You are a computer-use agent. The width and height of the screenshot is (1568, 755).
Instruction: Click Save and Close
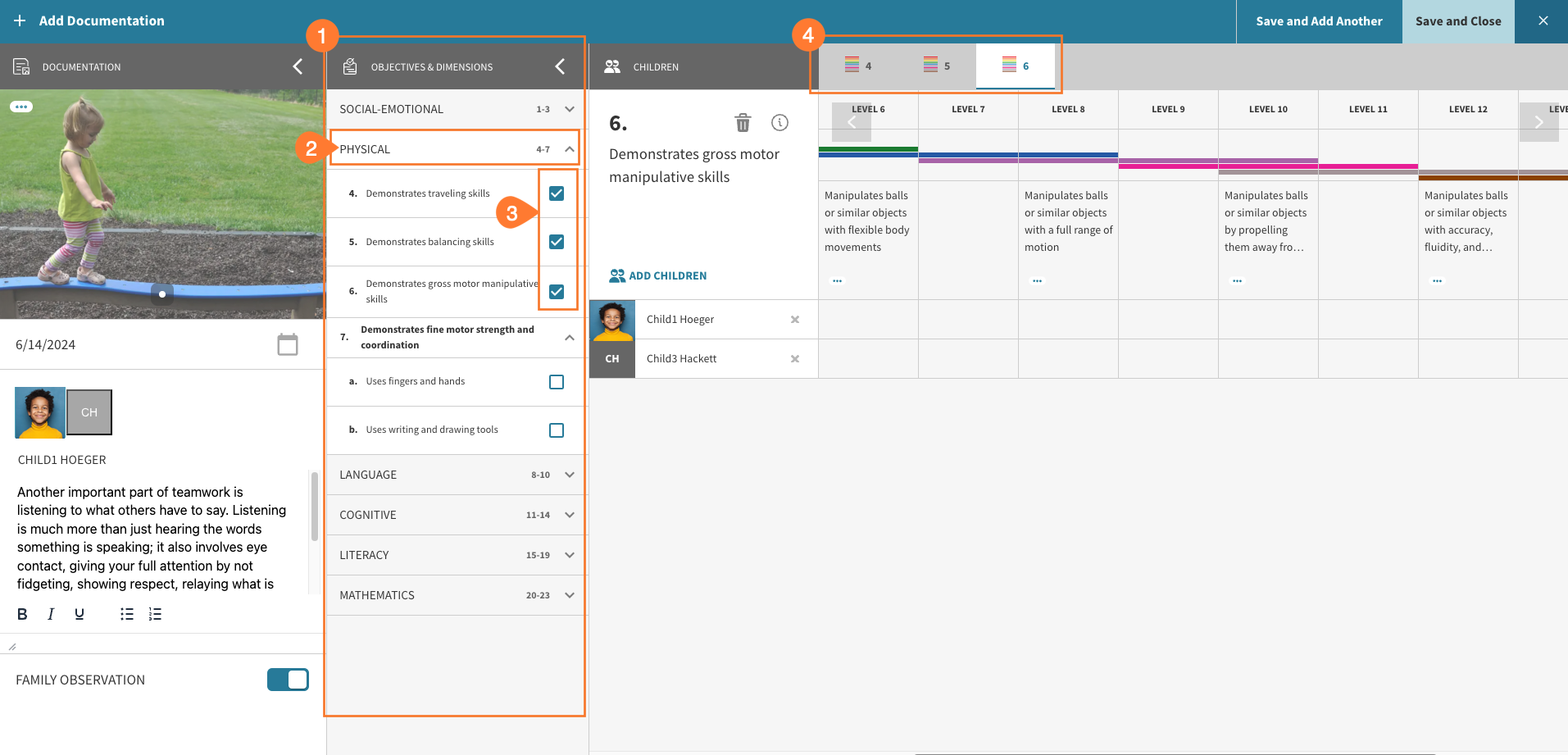click(1458, 21)
